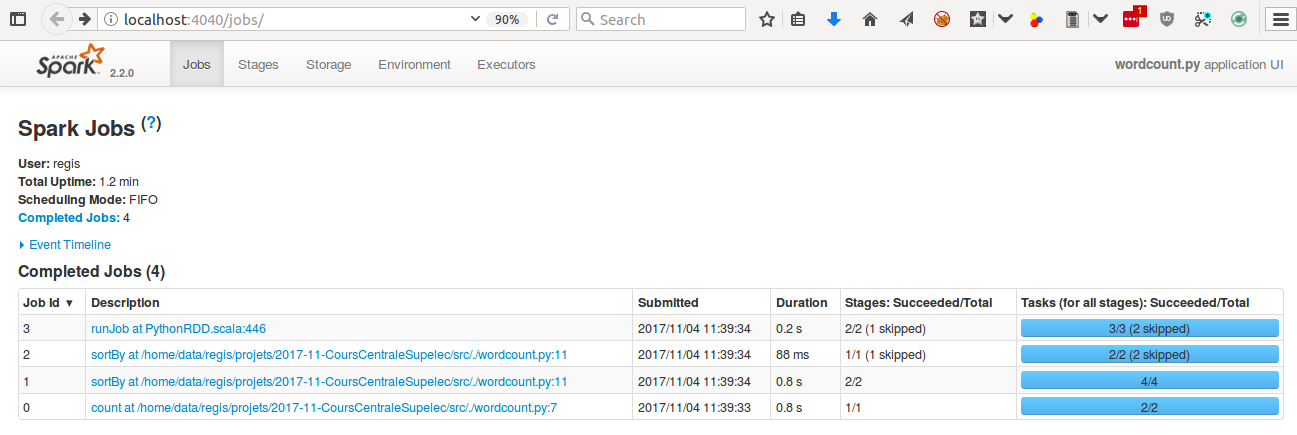Click the Apache Spark logo
The image size is (1297, 435).
[x=69, y=62]
